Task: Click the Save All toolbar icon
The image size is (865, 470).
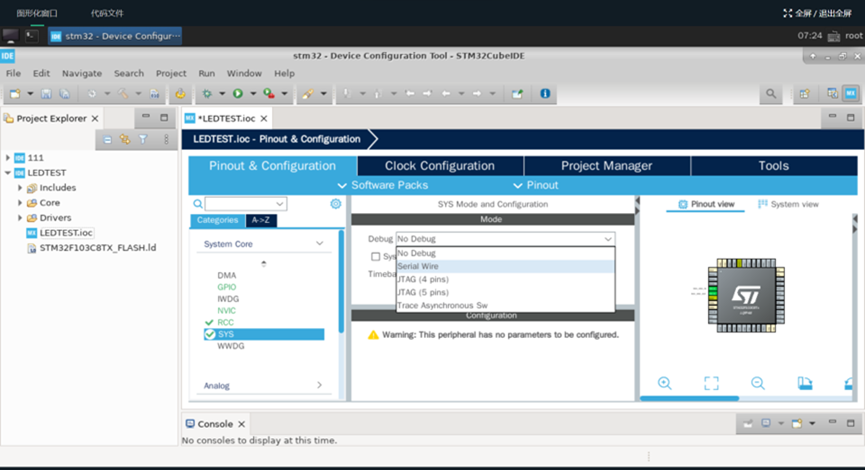Action: pos(65,94)
